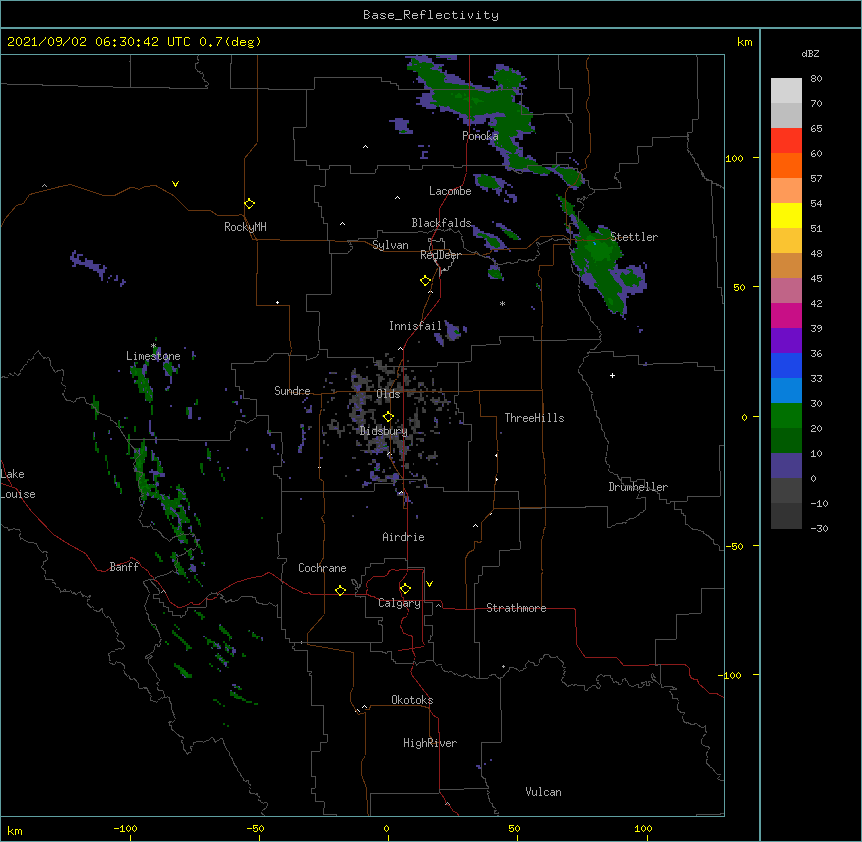Select the Lacombe label on map
This screenshot has height=842, width=862.
click(x=450, y=191)
